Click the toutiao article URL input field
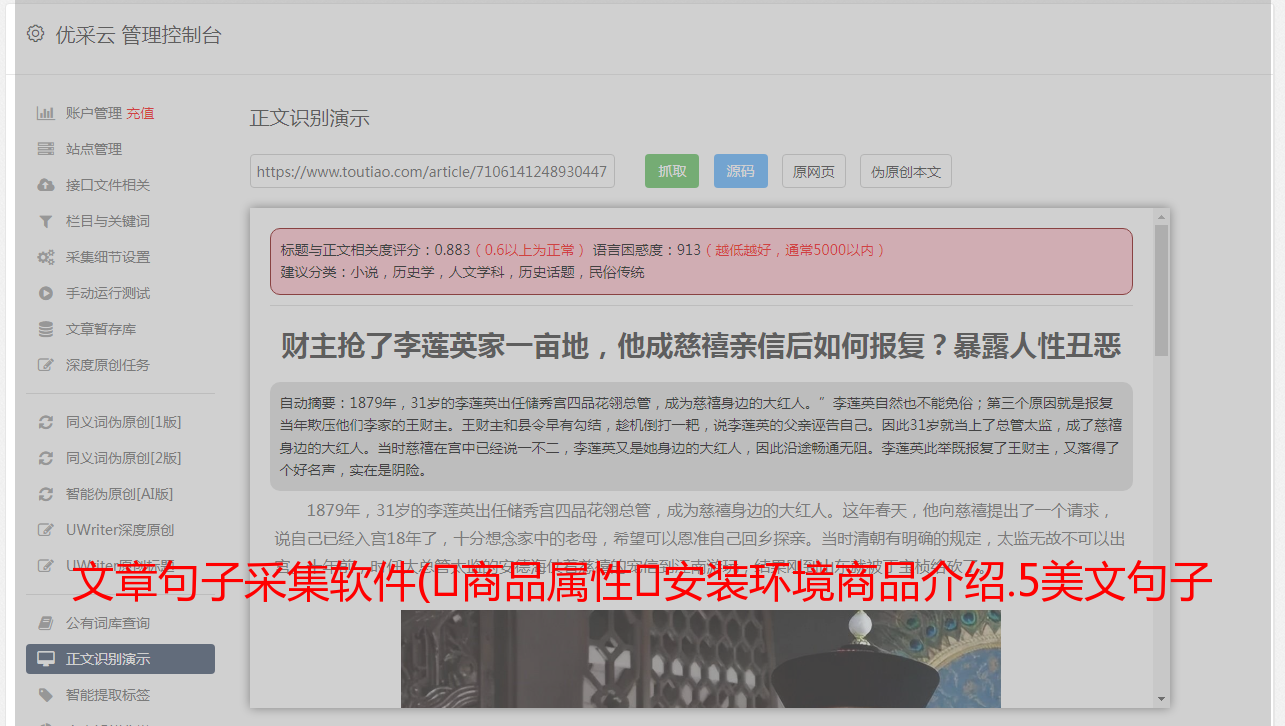The height and width of the screenshot is (726, 1285). point(432,171)
